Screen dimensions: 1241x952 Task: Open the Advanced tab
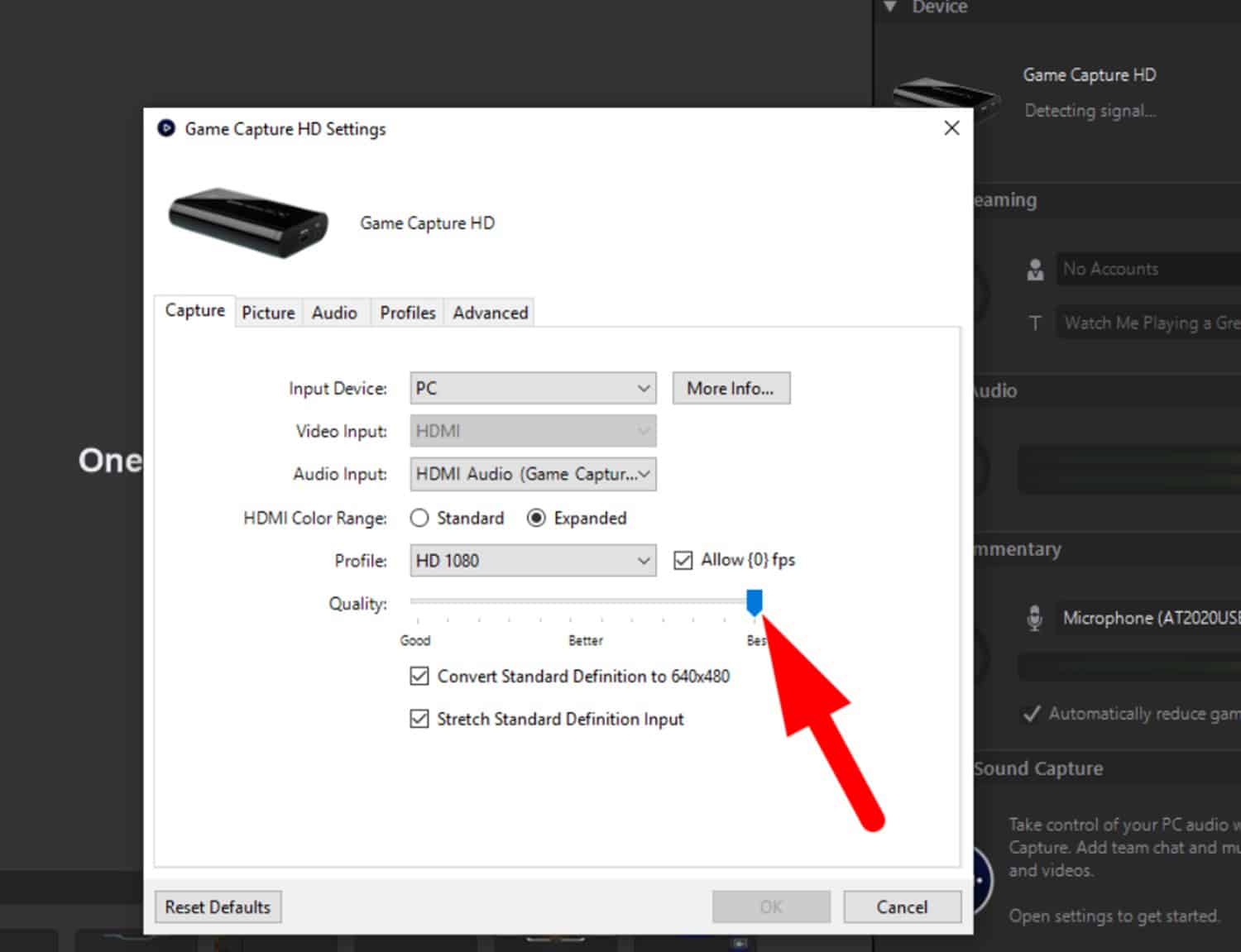(490, 313)
